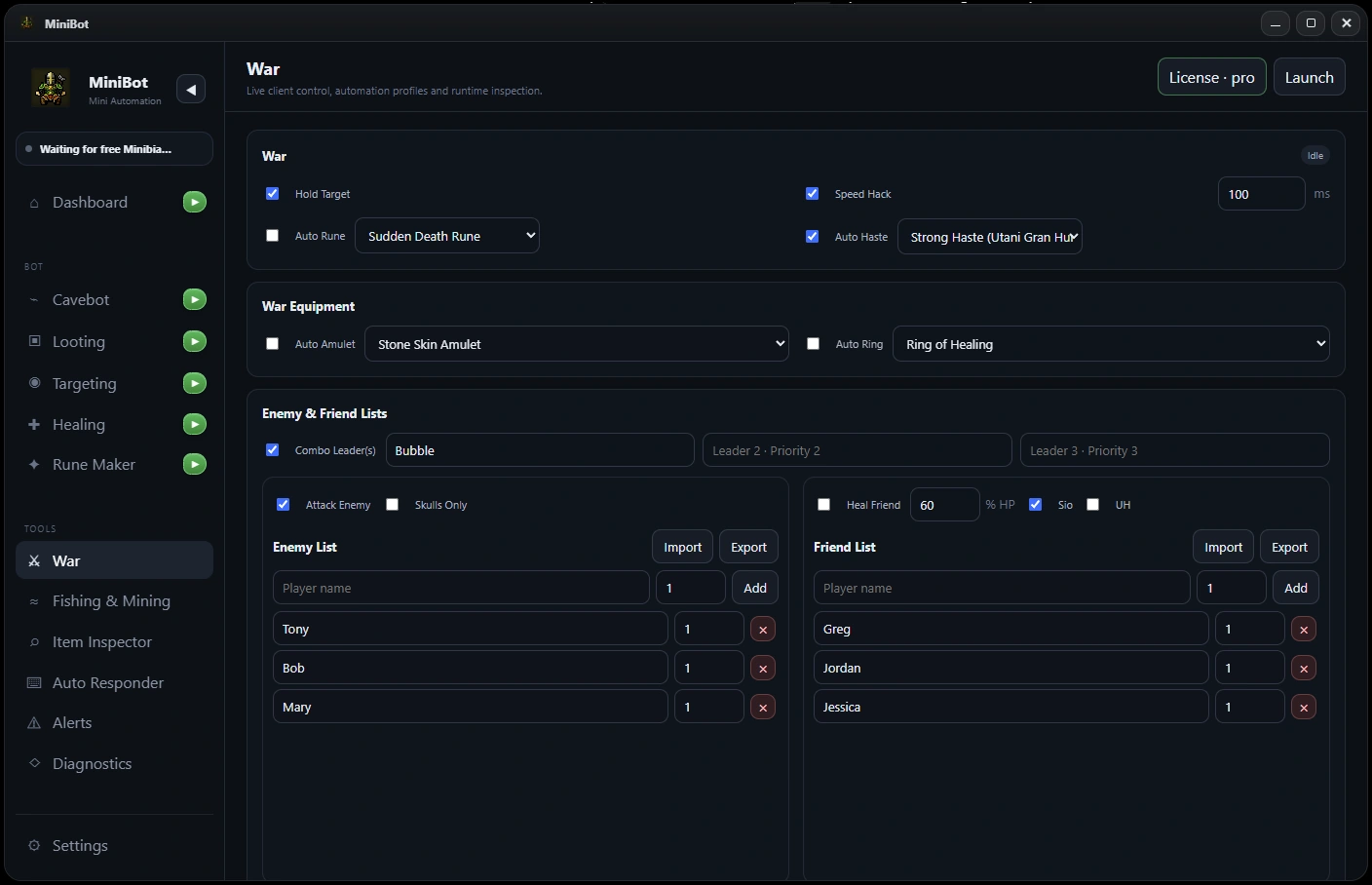1372x885 pixels.
Task: Disable the Speed Hack checkbox
Action: tap(813, 194)
